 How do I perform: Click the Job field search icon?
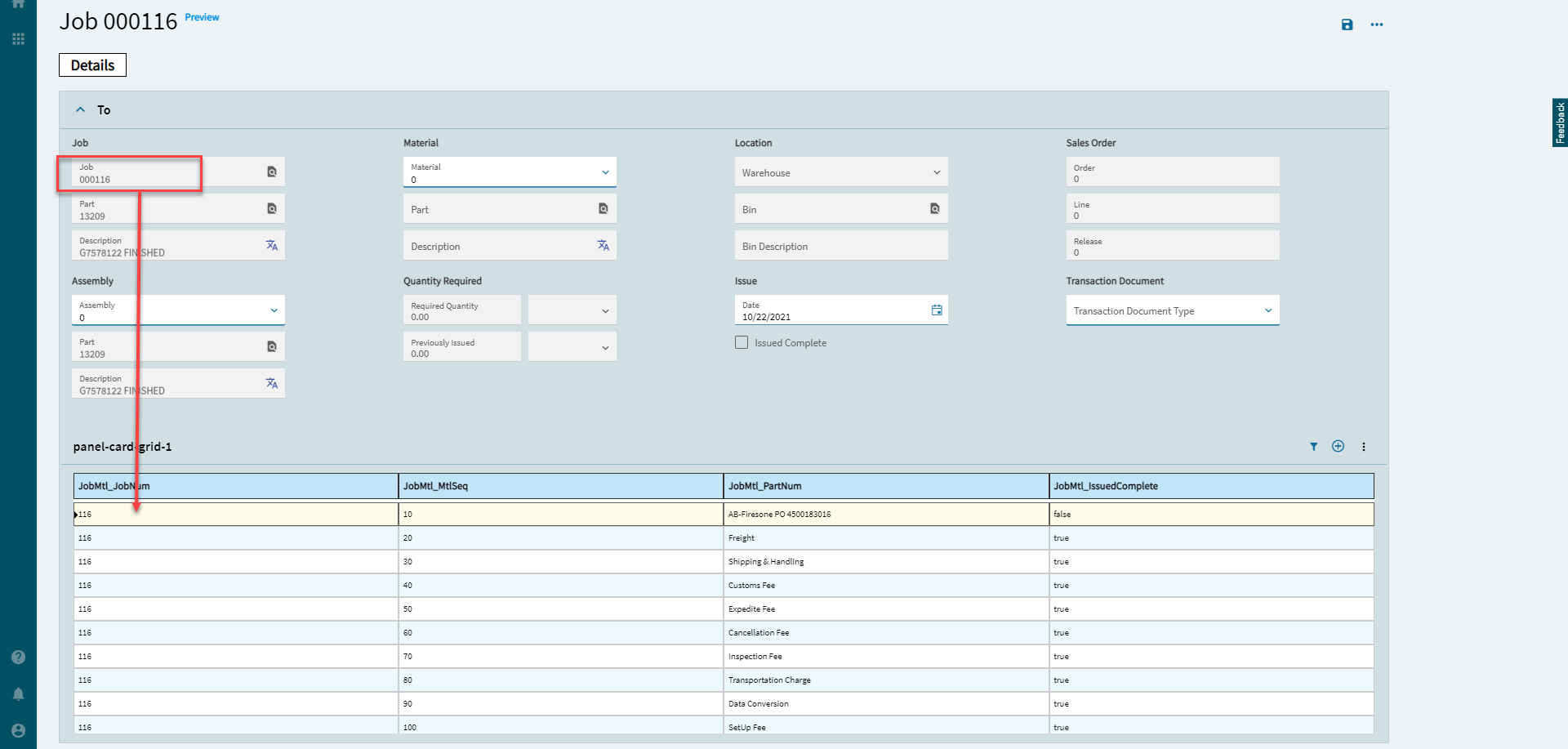tap(272, 172)
